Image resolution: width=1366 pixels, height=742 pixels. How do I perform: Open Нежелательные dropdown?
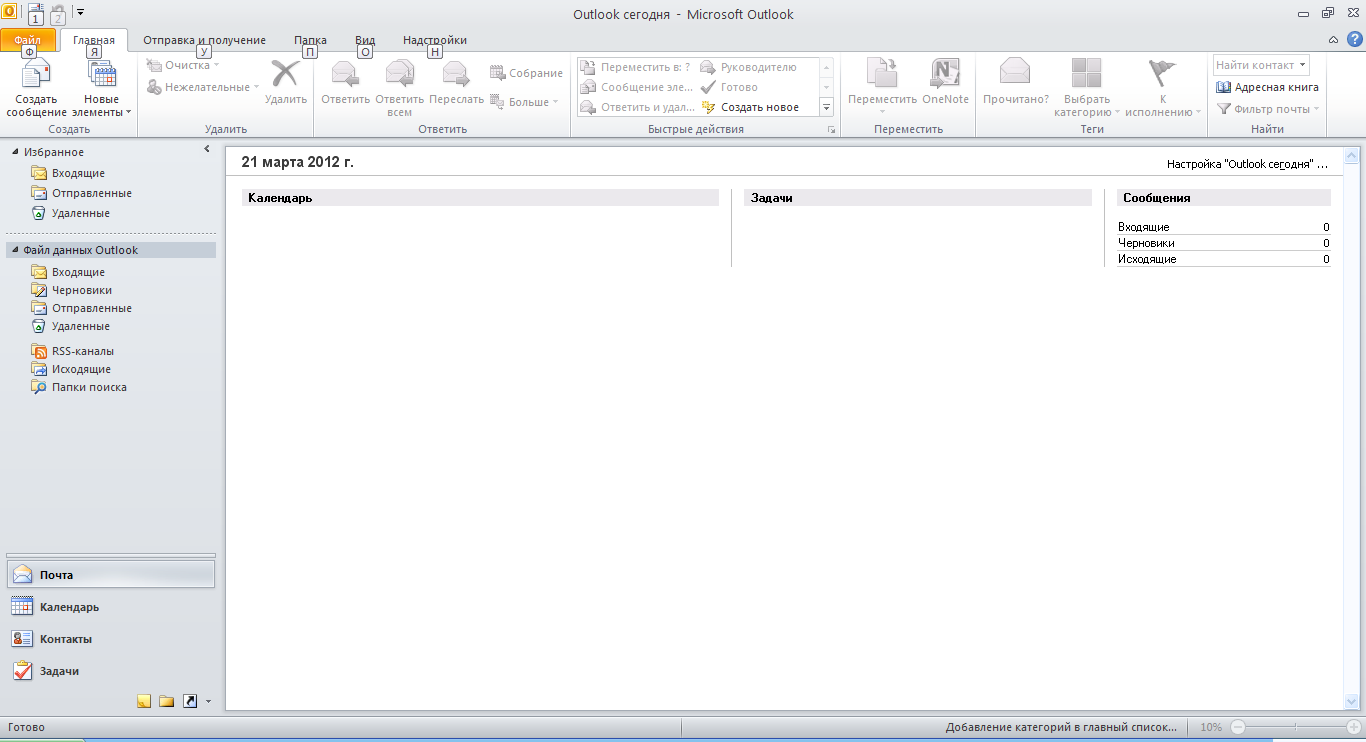point(203,87)
